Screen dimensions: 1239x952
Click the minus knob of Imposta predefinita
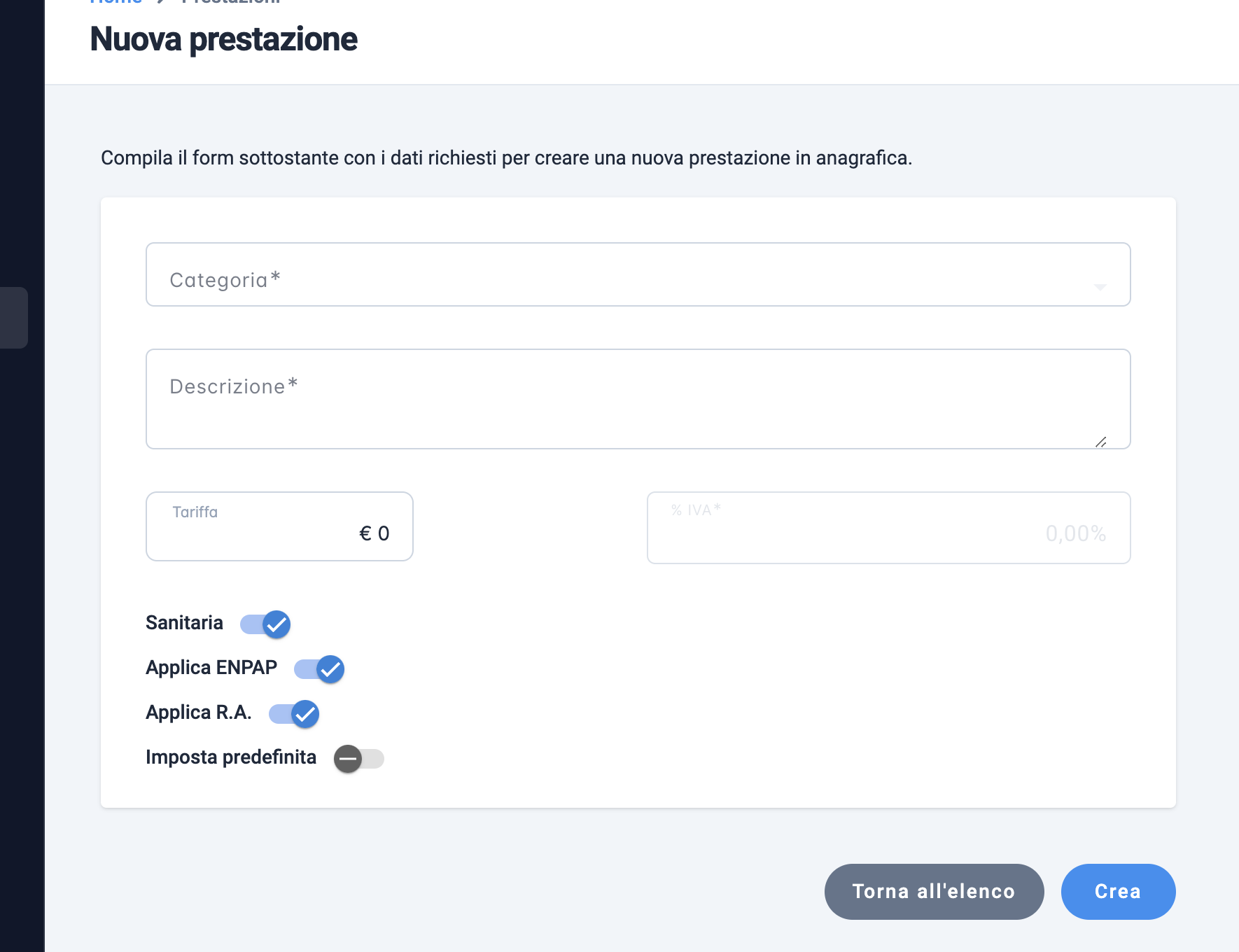[x=348, y=759]
